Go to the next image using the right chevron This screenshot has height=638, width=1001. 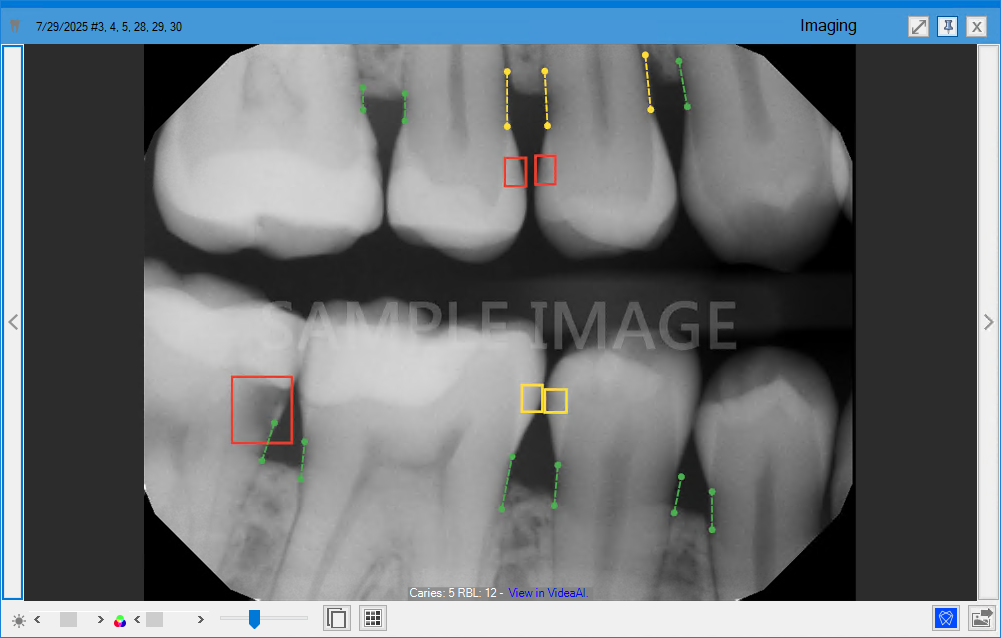click(989, 322)
